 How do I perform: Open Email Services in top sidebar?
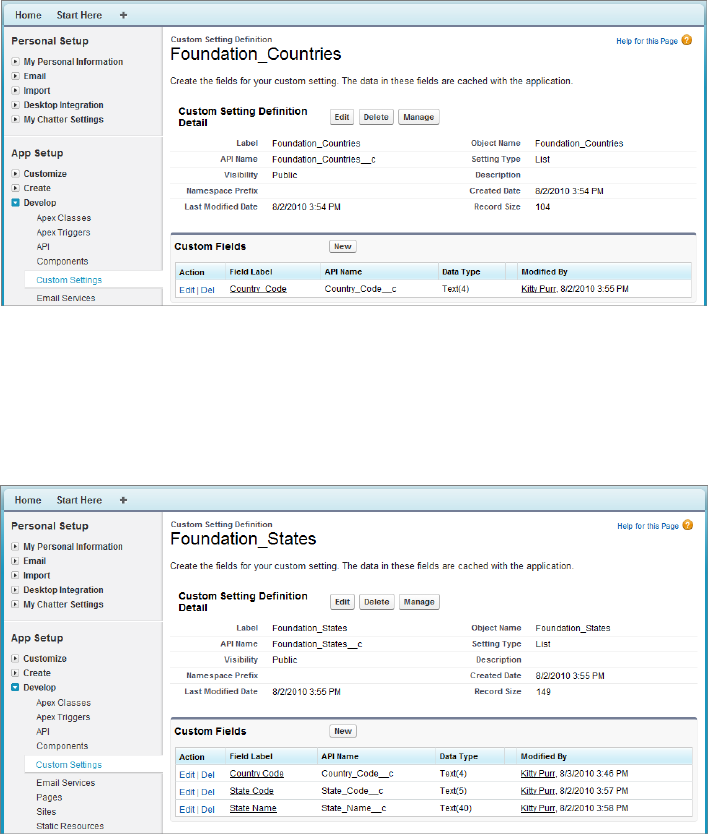66,298
